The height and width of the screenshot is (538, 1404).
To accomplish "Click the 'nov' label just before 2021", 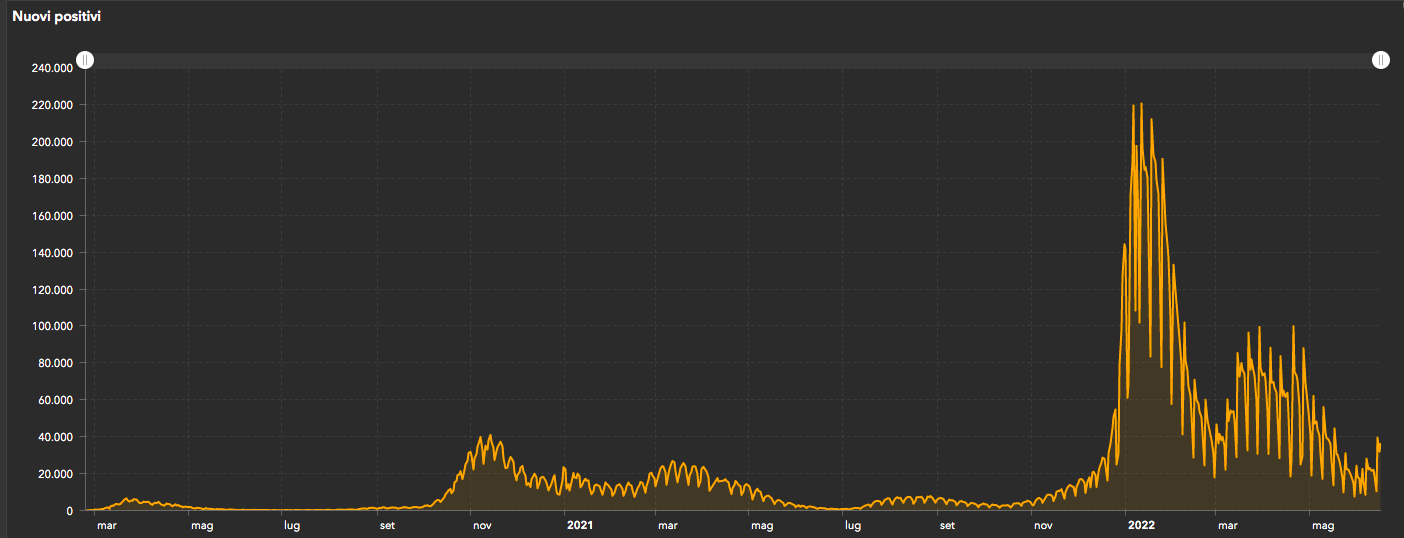I will (x=482, y=525).
